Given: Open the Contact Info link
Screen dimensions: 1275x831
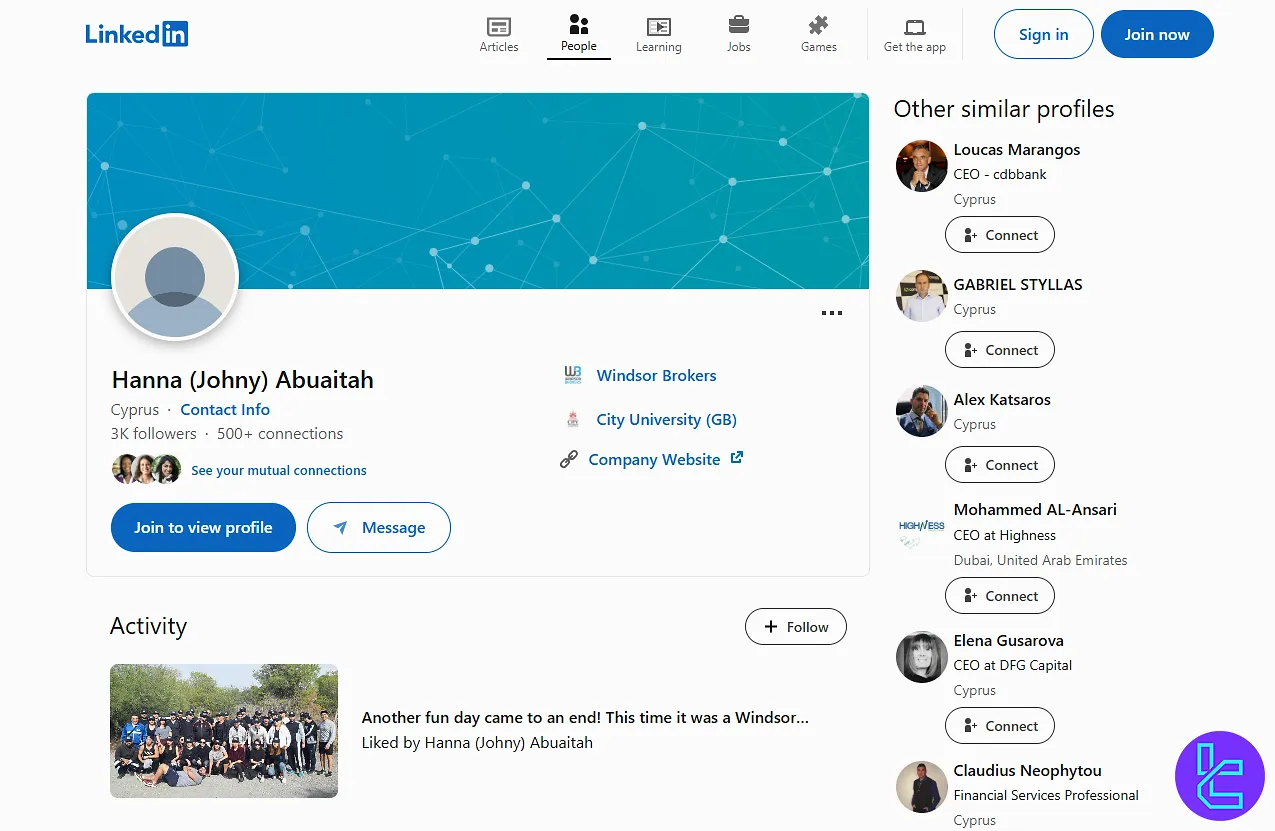Looking at the screenshot, I should (225, 410).
